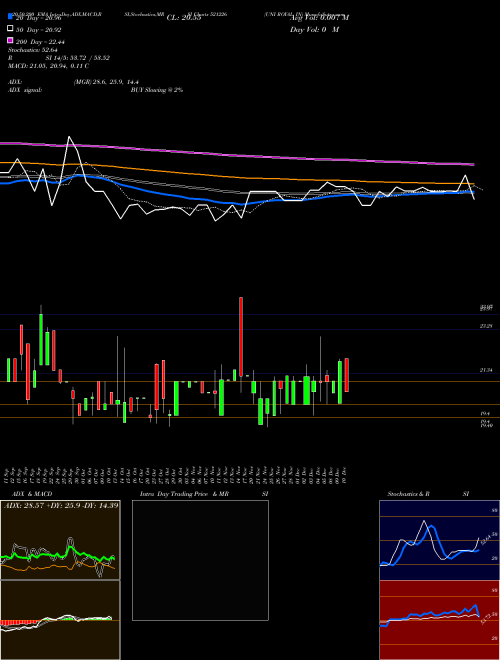This screenshot has width=500, height=660.
Task: Click the 'CL: 20.55' closing price text
Action: (x=184, y=18)
